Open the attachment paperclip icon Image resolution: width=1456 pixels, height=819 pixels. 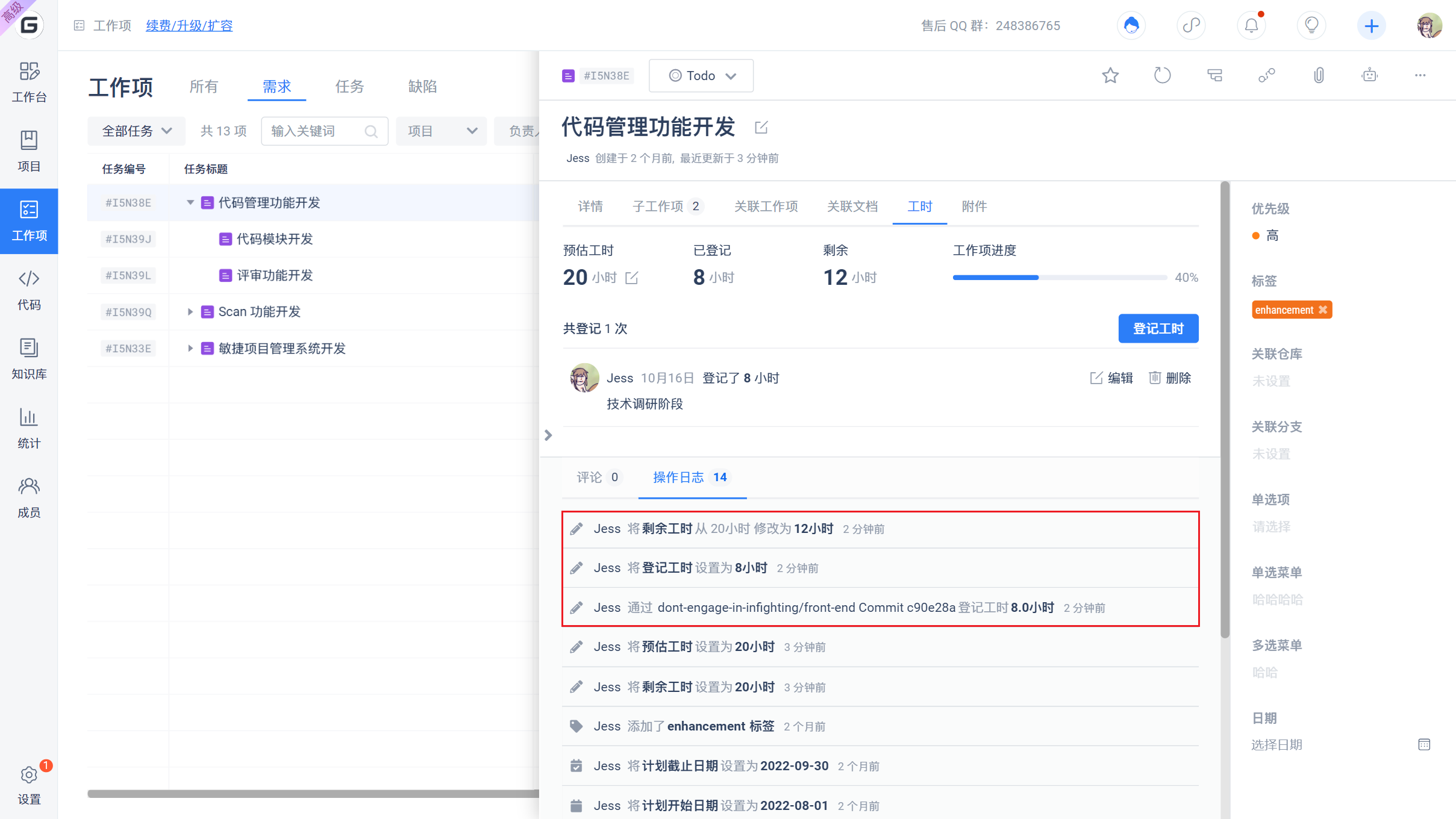[1319, 75]
